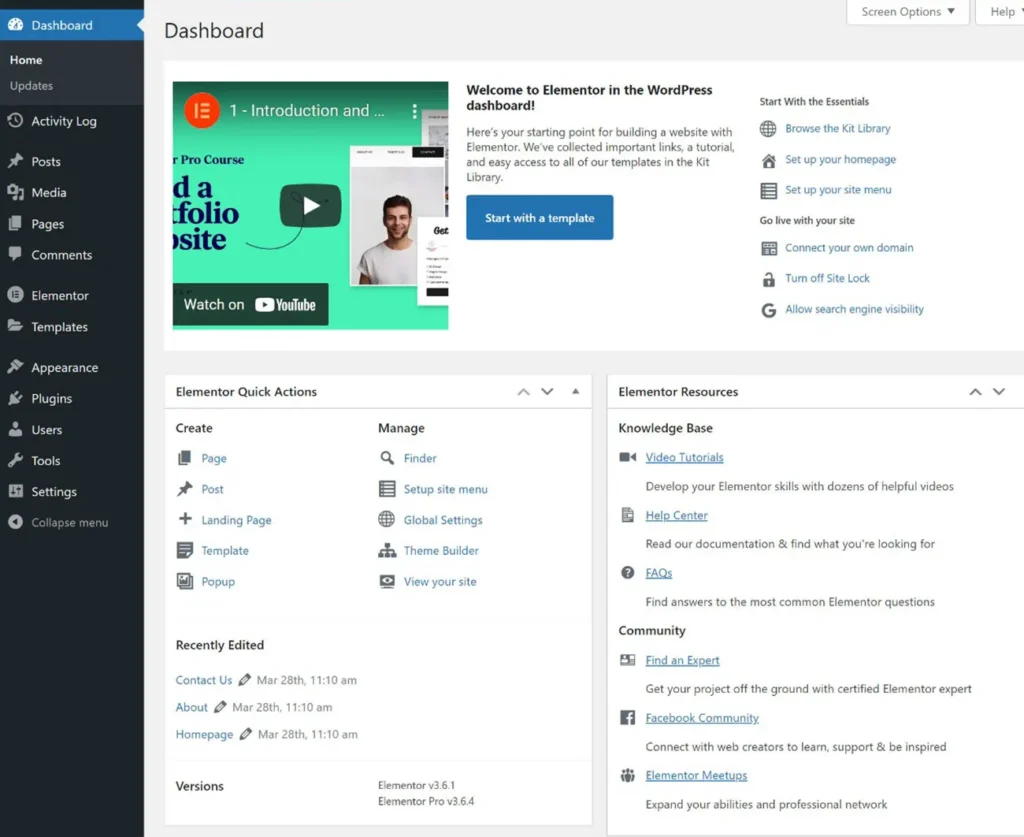Click the Elementor logo icon in sidebar
This screenshot has width=1024, height=837.
[16, 295]
